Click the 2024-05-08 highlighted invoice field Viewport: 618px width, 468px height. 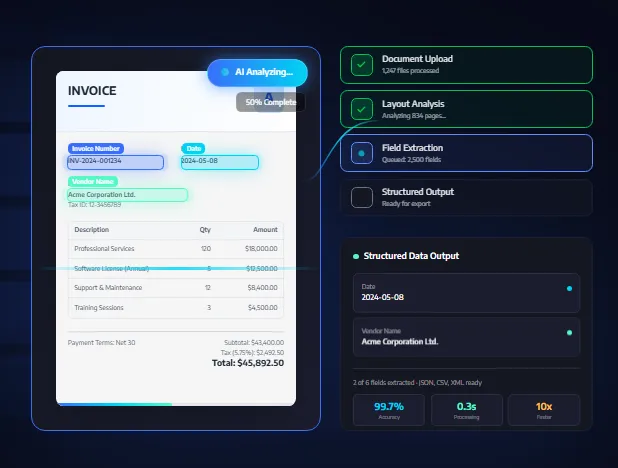point(220,162)
